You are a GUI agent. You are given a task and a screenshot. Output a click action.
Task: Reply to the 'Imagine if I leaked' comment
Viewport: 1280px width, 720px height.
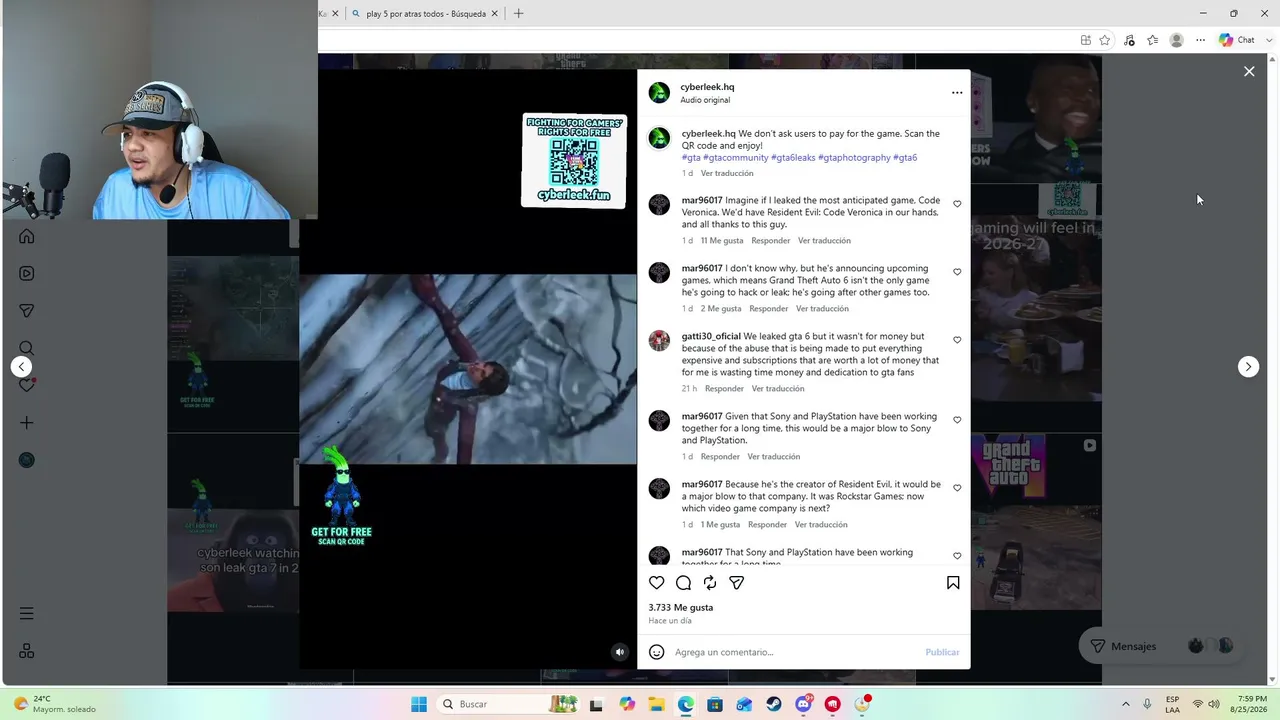(x=771, y=241)
